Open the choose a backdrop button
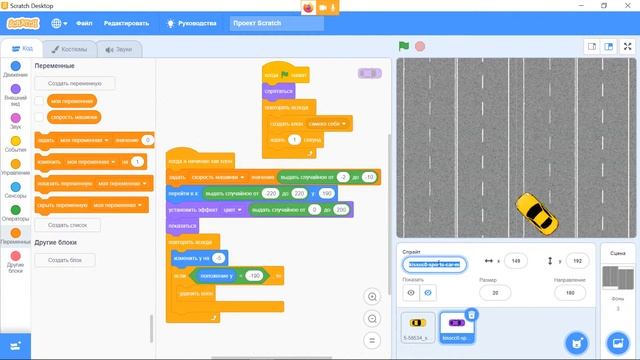The height and width of the screenshot is (360, 640). (x=618, y=342)
